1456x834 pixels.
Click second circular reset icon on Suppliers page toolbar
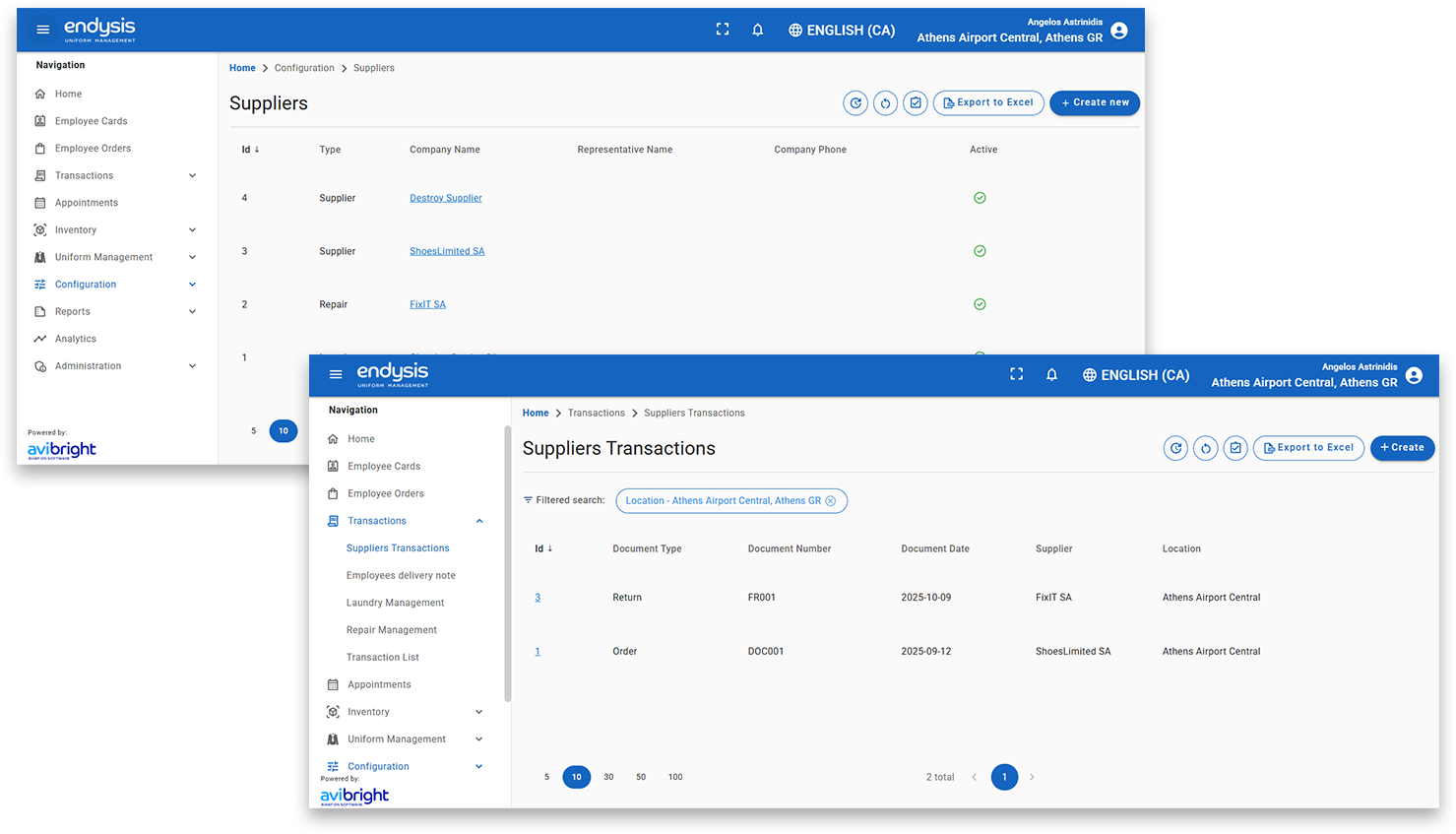[886, 103]
